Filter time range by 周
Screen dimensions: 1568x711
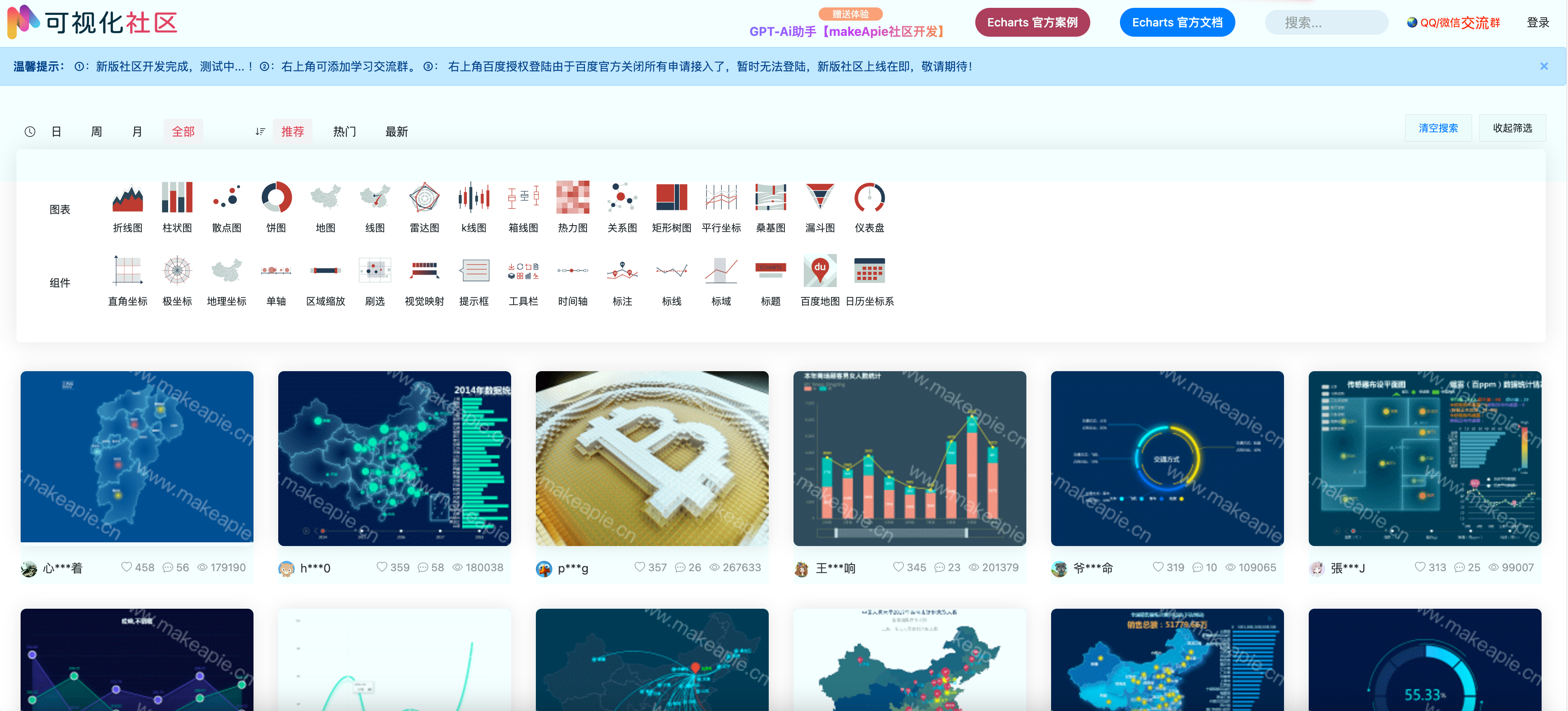96,132
